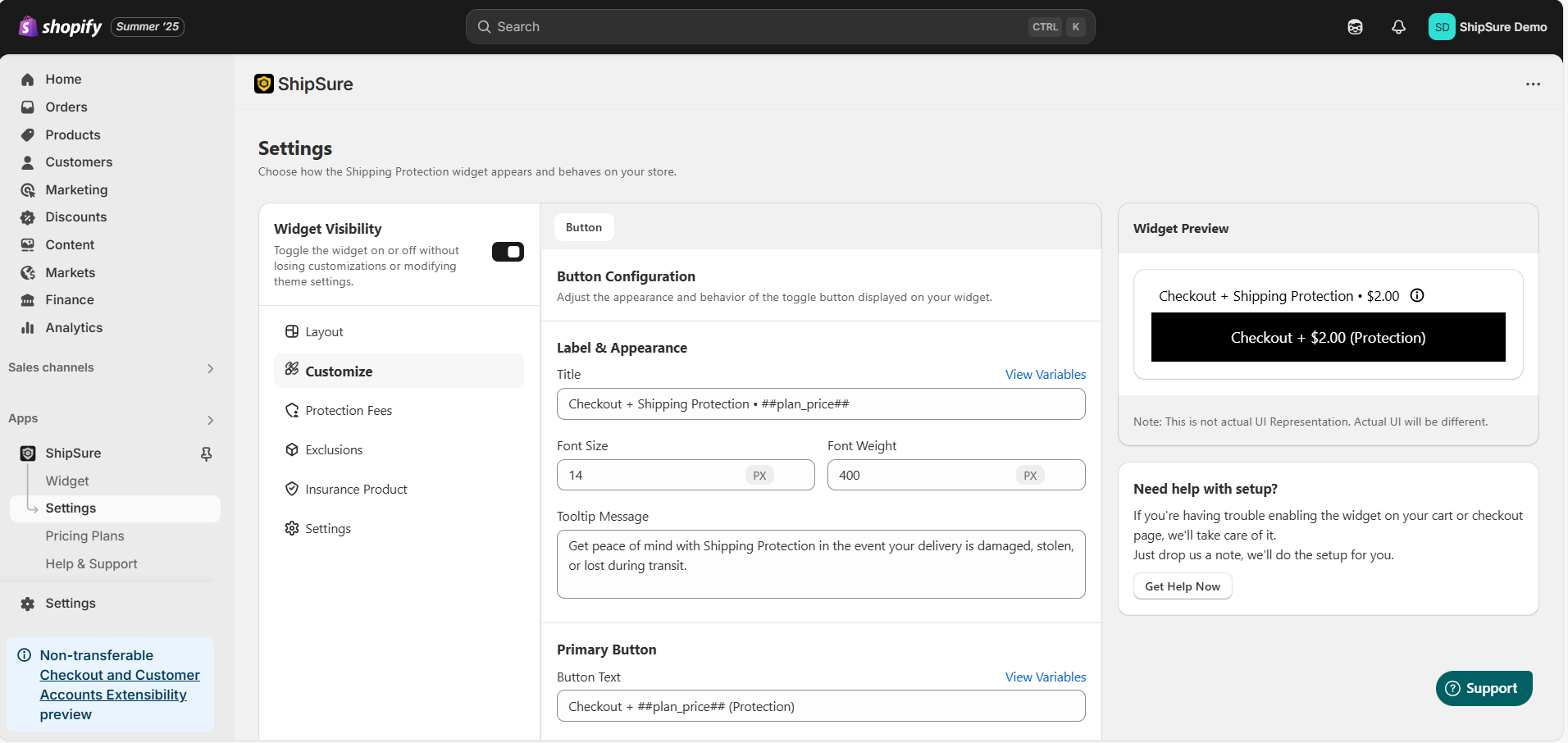Click View Variables link next to Title
The image size is (1568, 743).
[x=1046, y=374]
